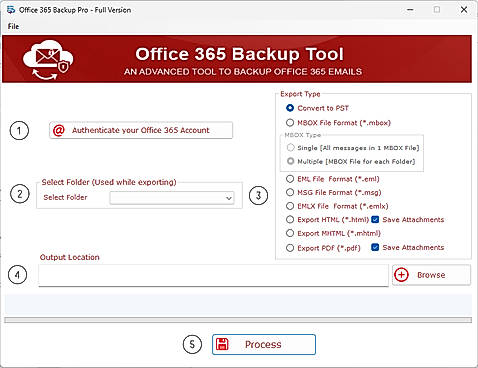The width and height of the screenshot is (478, 368).
Task: Click the MBOX Type group label
Action: [x=303, y=135]
